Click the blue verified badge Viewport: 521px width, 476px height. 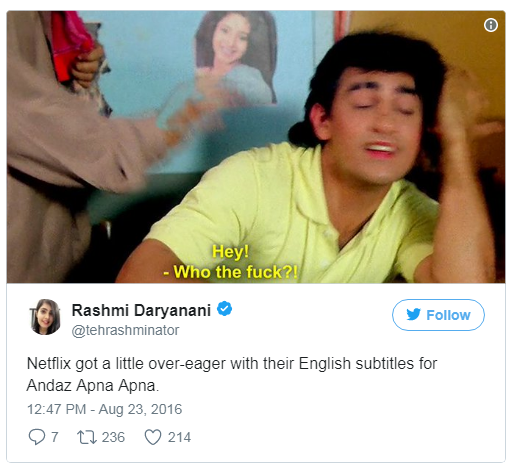(x=224, y=309)
